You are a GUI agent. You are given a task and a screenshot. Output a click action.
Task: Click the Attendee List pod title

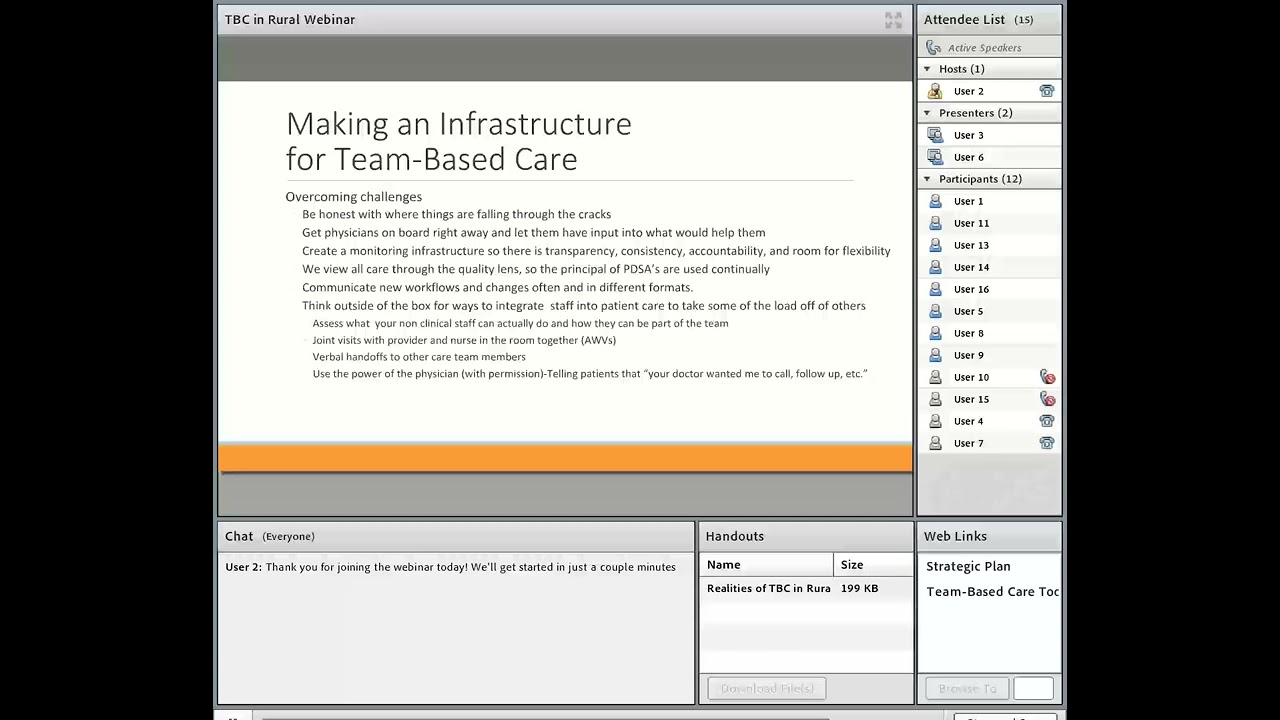click(x=964, y=19)
